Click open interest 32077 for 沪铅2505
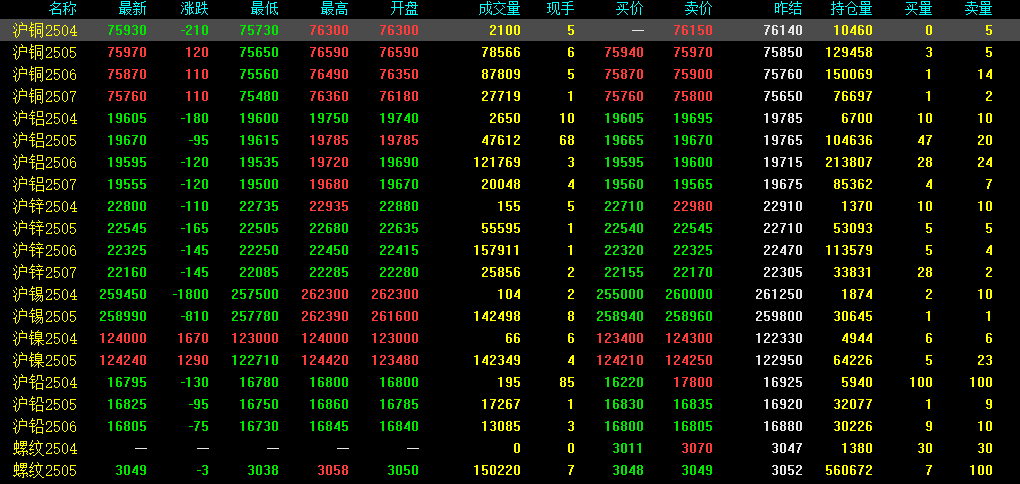1020x484 pixels. point(853,405)
